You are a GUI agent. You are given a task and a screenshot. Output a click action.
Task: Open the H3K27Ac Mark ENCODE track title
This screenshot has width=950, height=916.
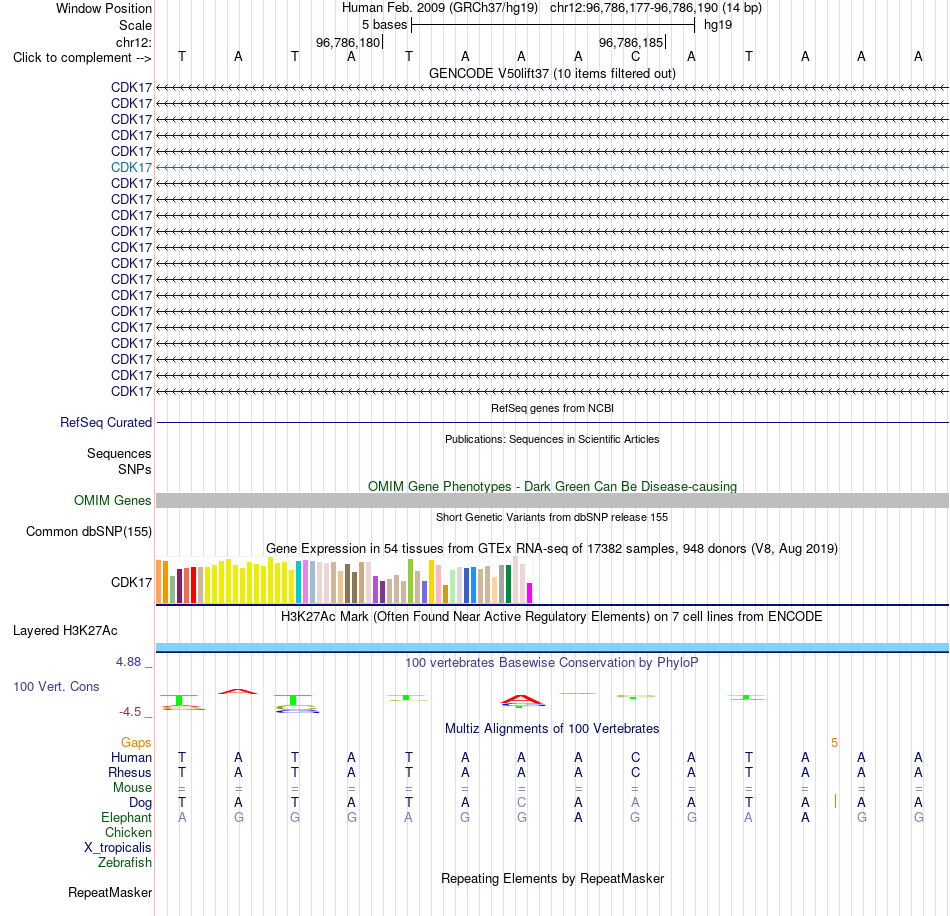552,617
